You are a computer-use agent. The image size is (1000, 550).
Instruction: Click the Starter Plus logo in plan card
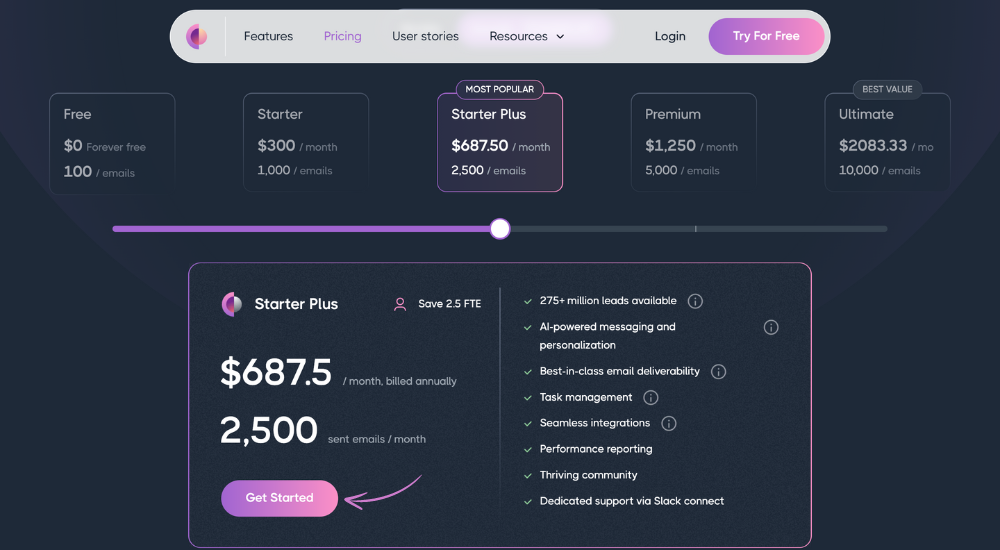(x=232, y=304)
